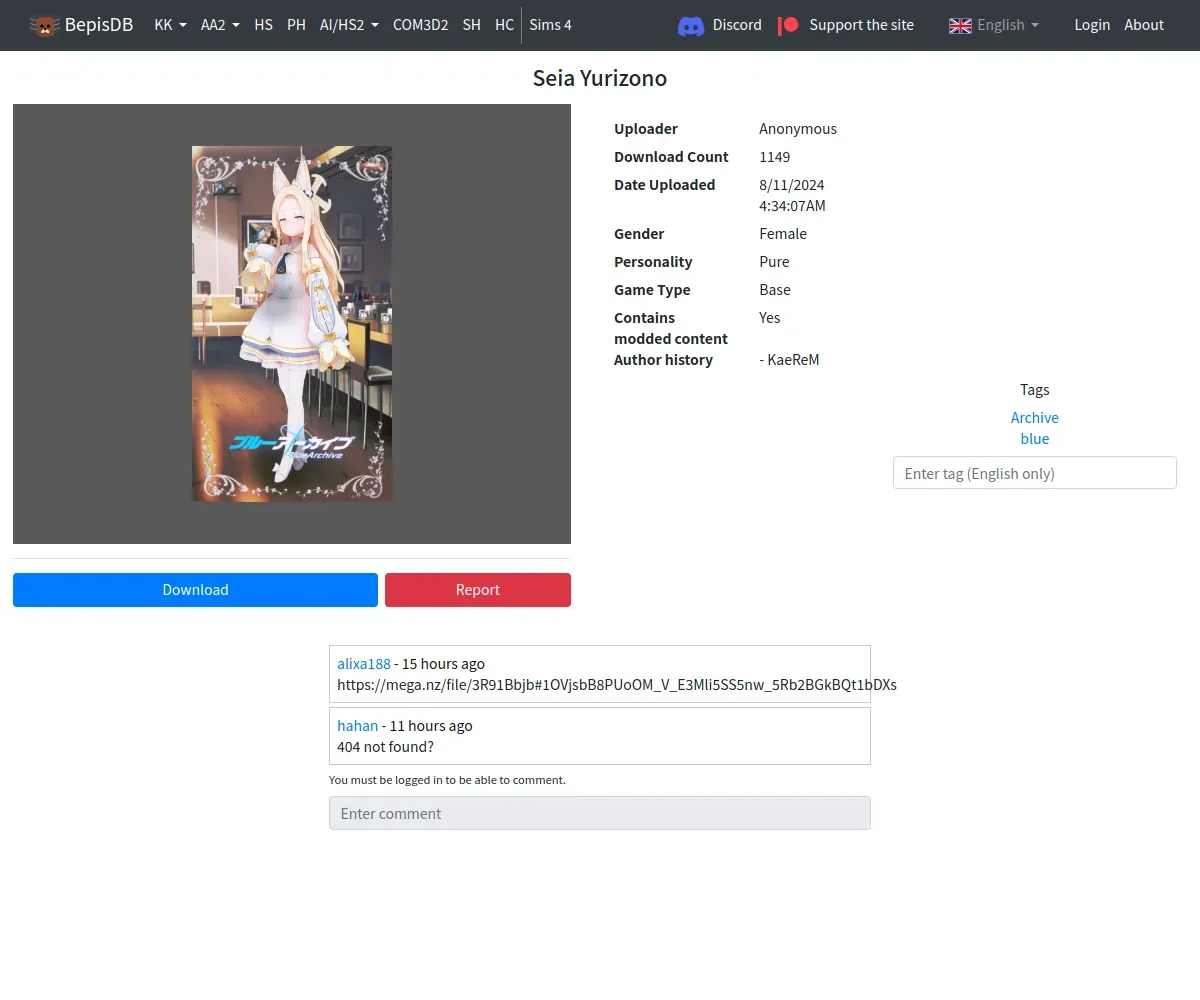Click the '404 not found?' comment text

tap(385, 747)
